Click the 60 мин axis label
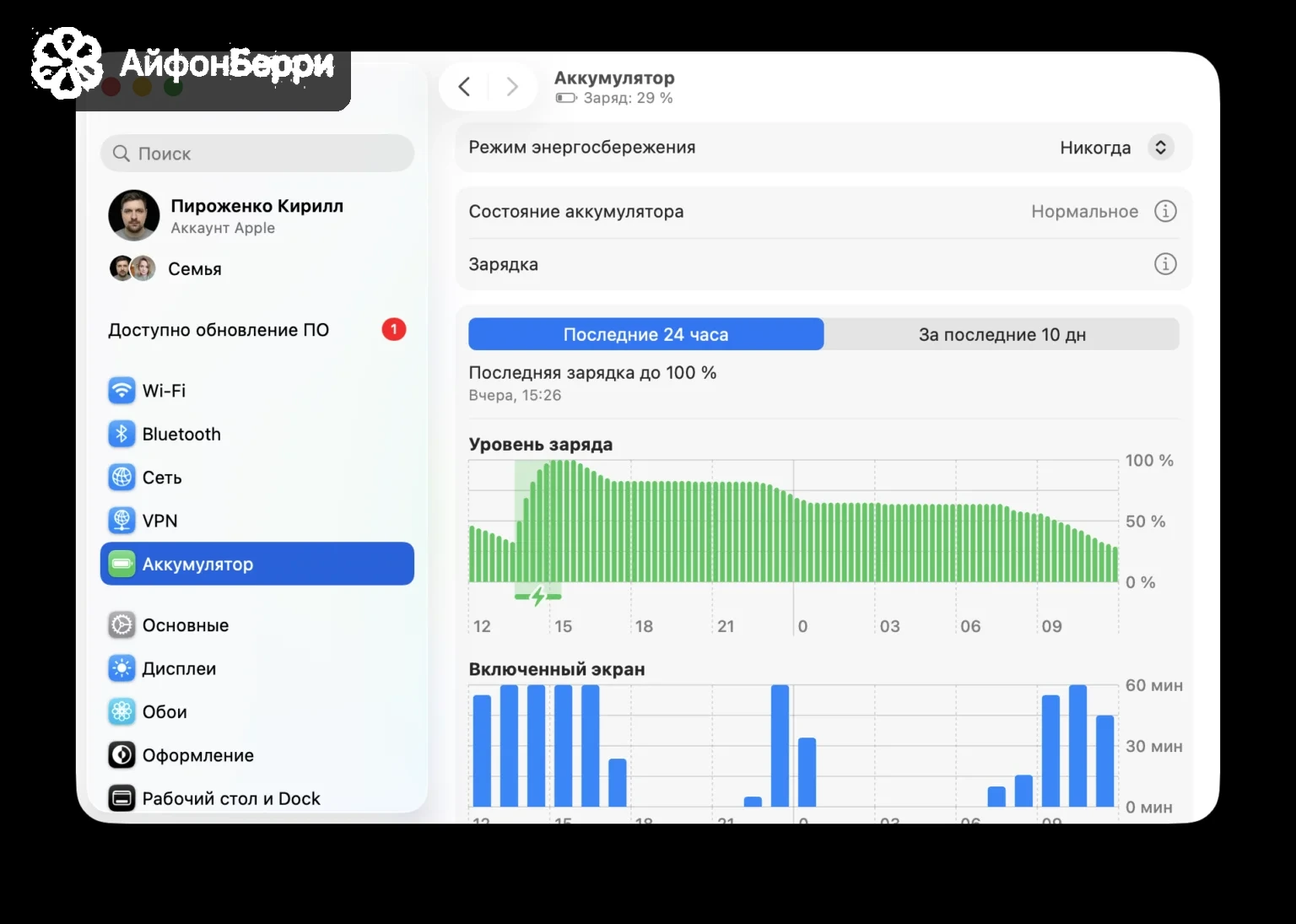This screenshot has height=924, width=1296. point(1153,685)
